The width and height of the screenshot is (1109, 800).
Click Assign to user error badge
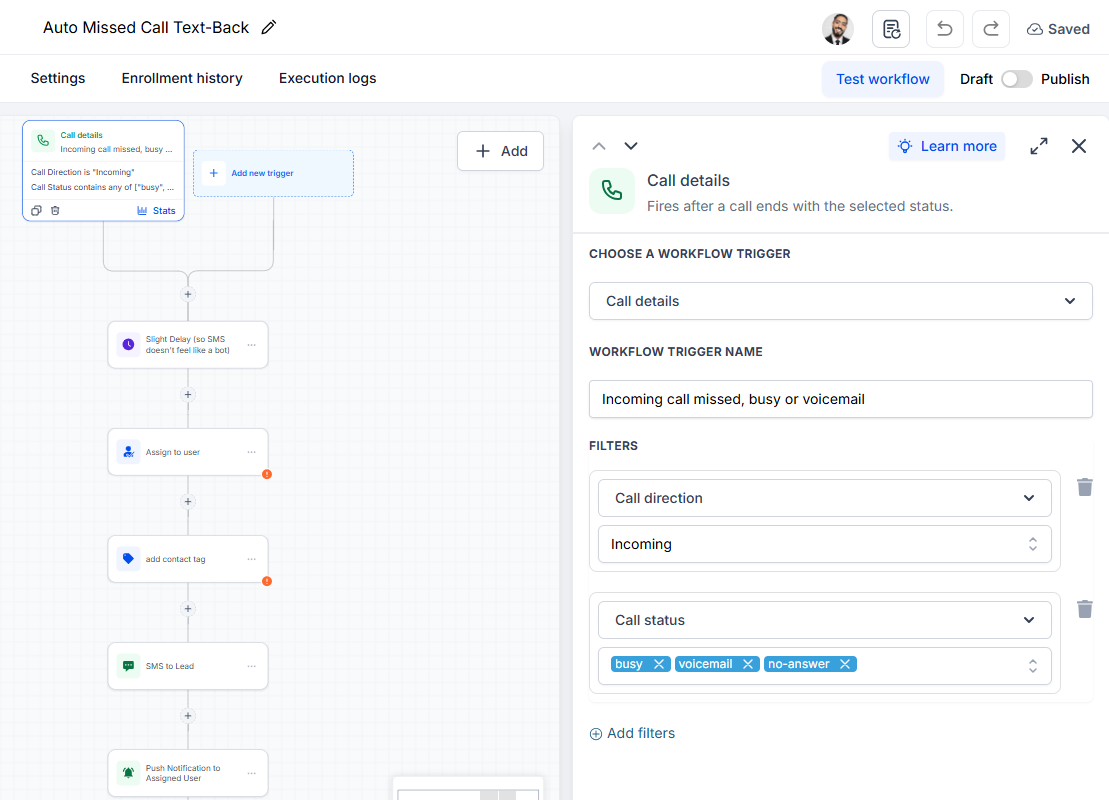(267, 474)
